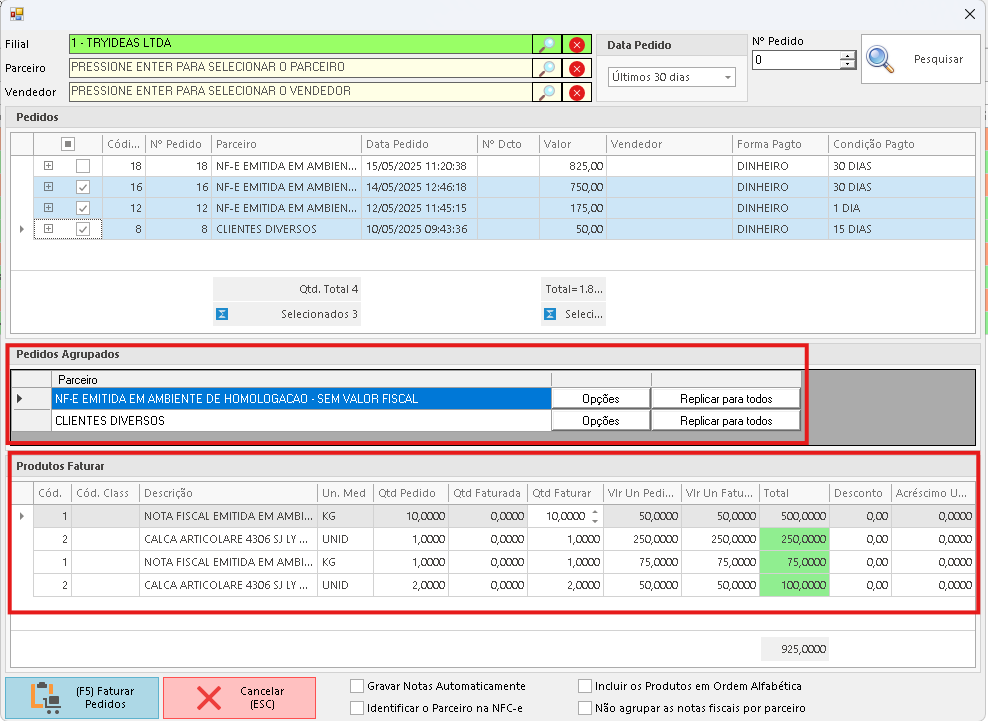Click the green Total cell 250,0000

(794, 539)
